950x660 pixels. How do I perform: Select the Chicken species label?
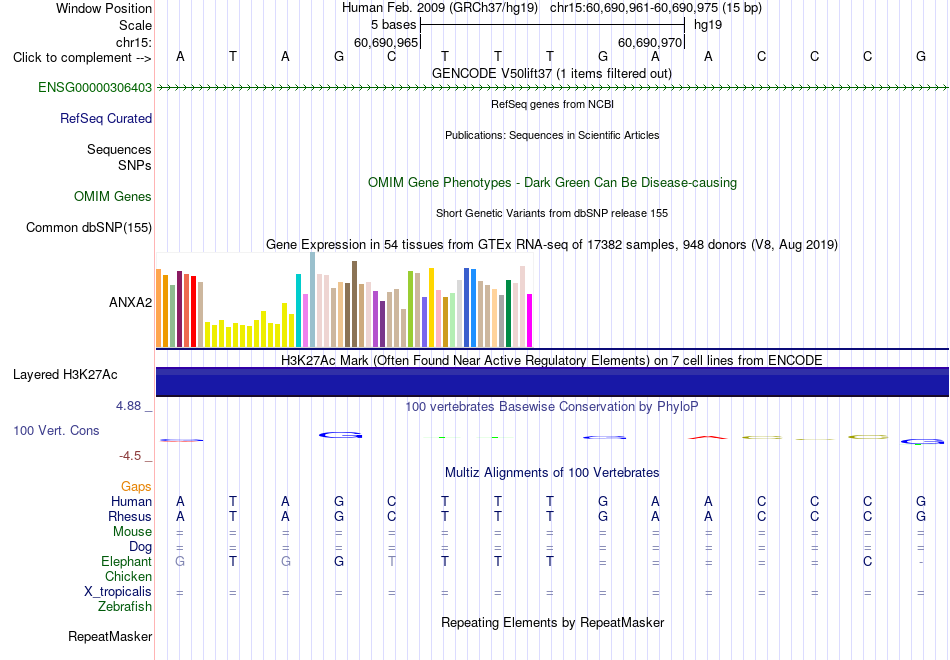(128, 576)
